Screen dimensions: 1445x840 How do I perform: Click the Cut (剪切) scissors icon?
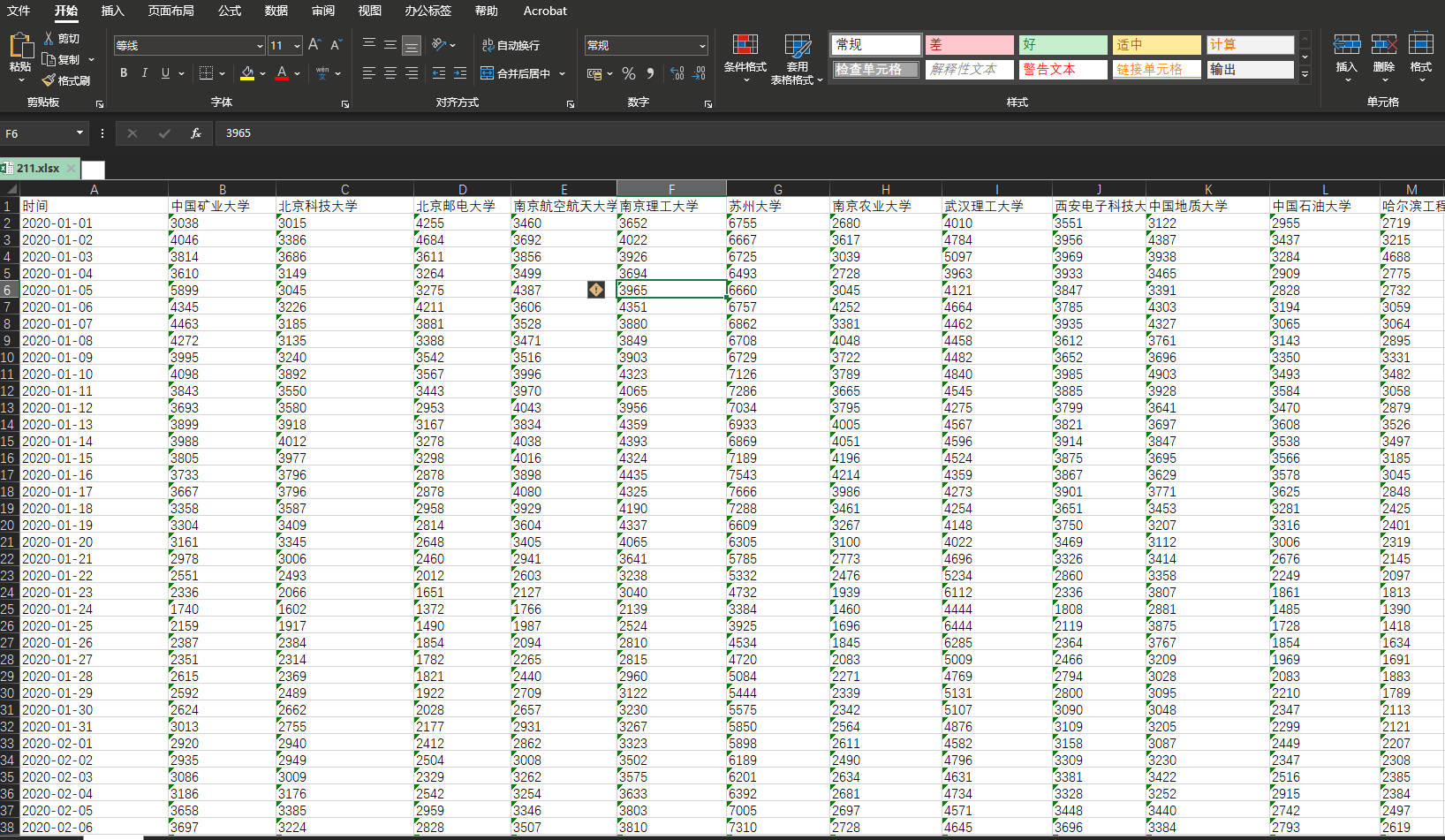49,39
